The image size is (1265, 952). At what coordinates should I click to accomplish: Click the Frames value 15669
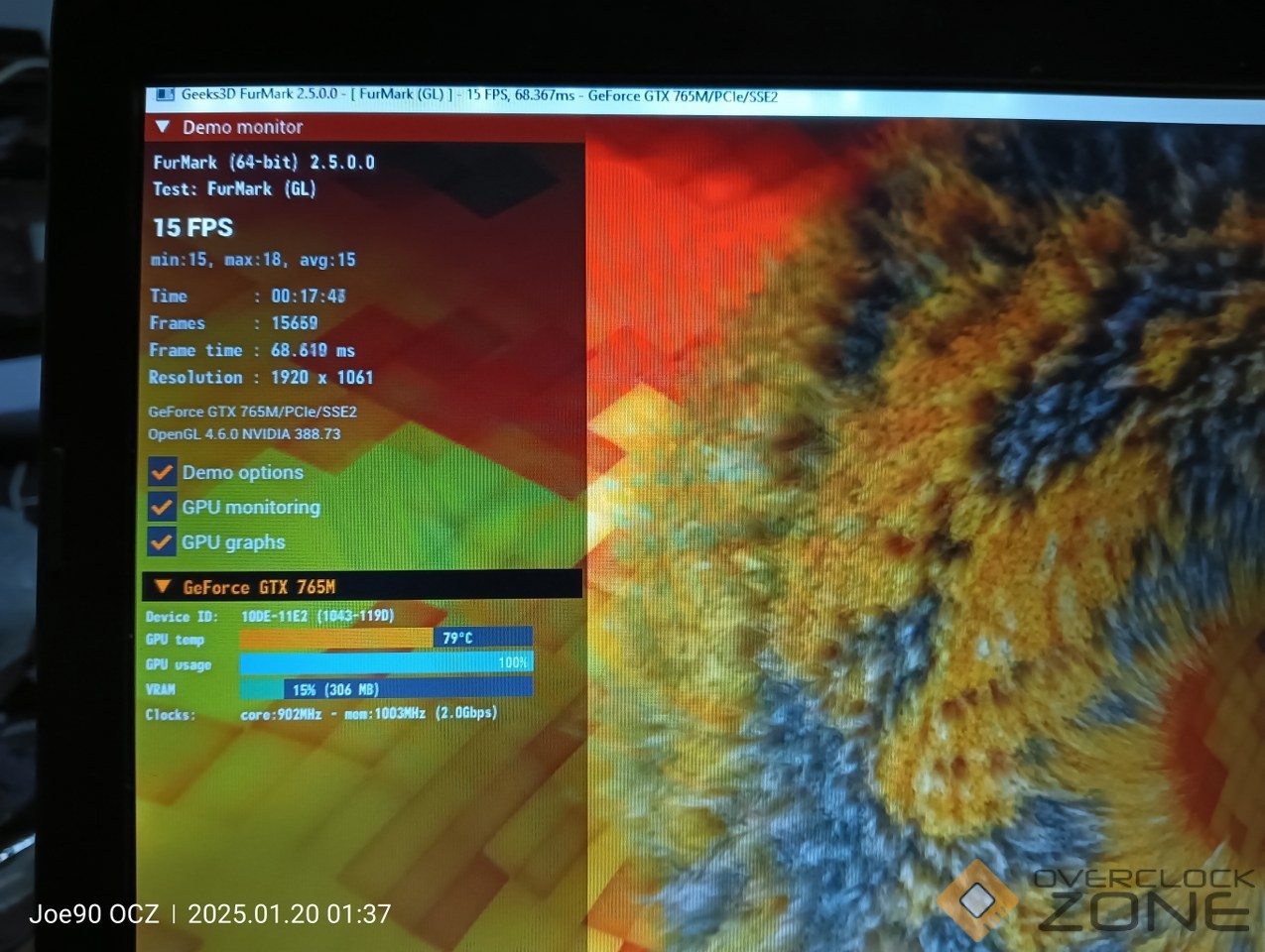pyautogui.click(x=295, y=323)
